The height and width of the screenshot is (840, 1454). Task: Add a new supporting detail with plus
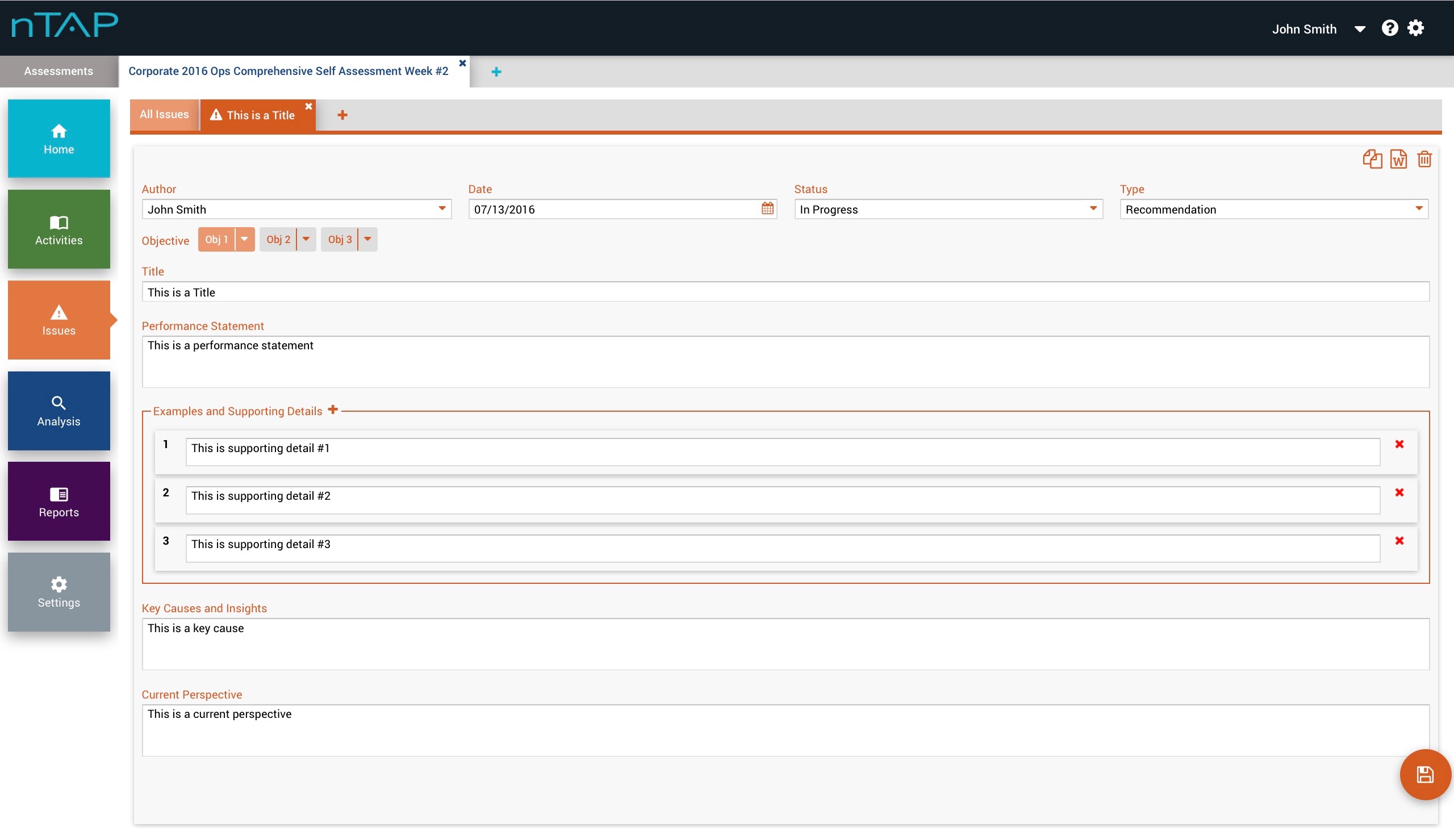click(x=333, y=409)
